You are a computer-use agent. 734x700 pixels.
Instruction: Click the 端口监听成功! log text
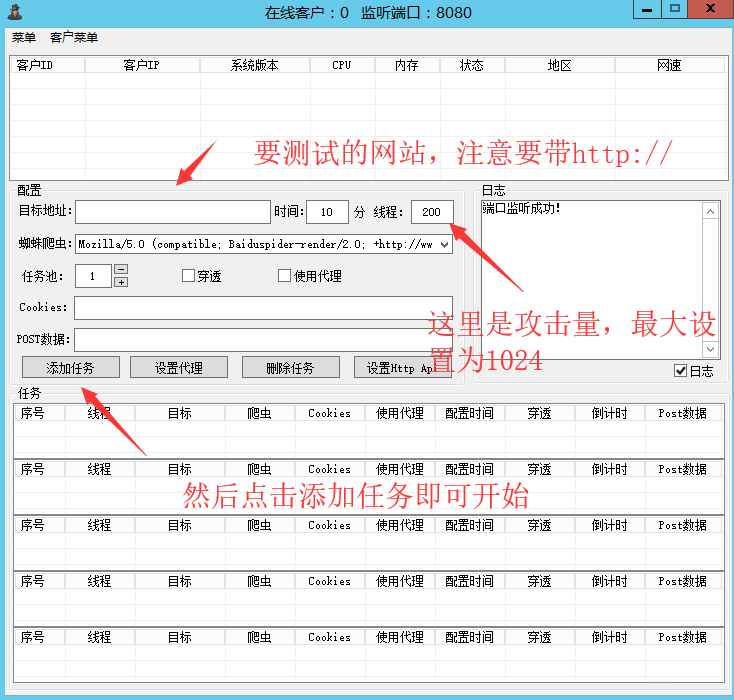pos(521,208)
